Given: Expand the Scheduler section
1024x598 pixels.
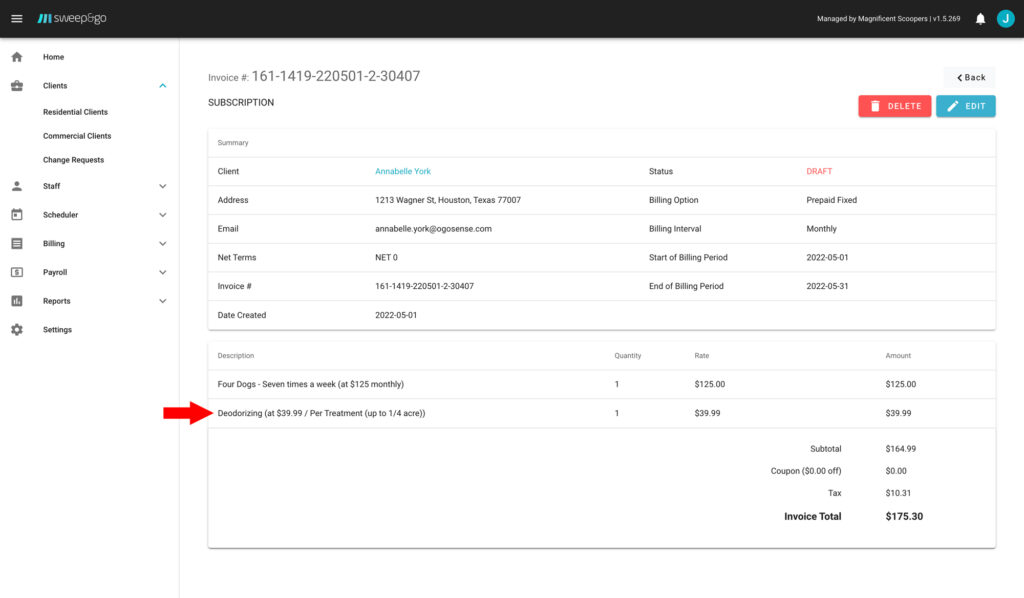Looking at the screenshot, I should (x=162, y=214).
